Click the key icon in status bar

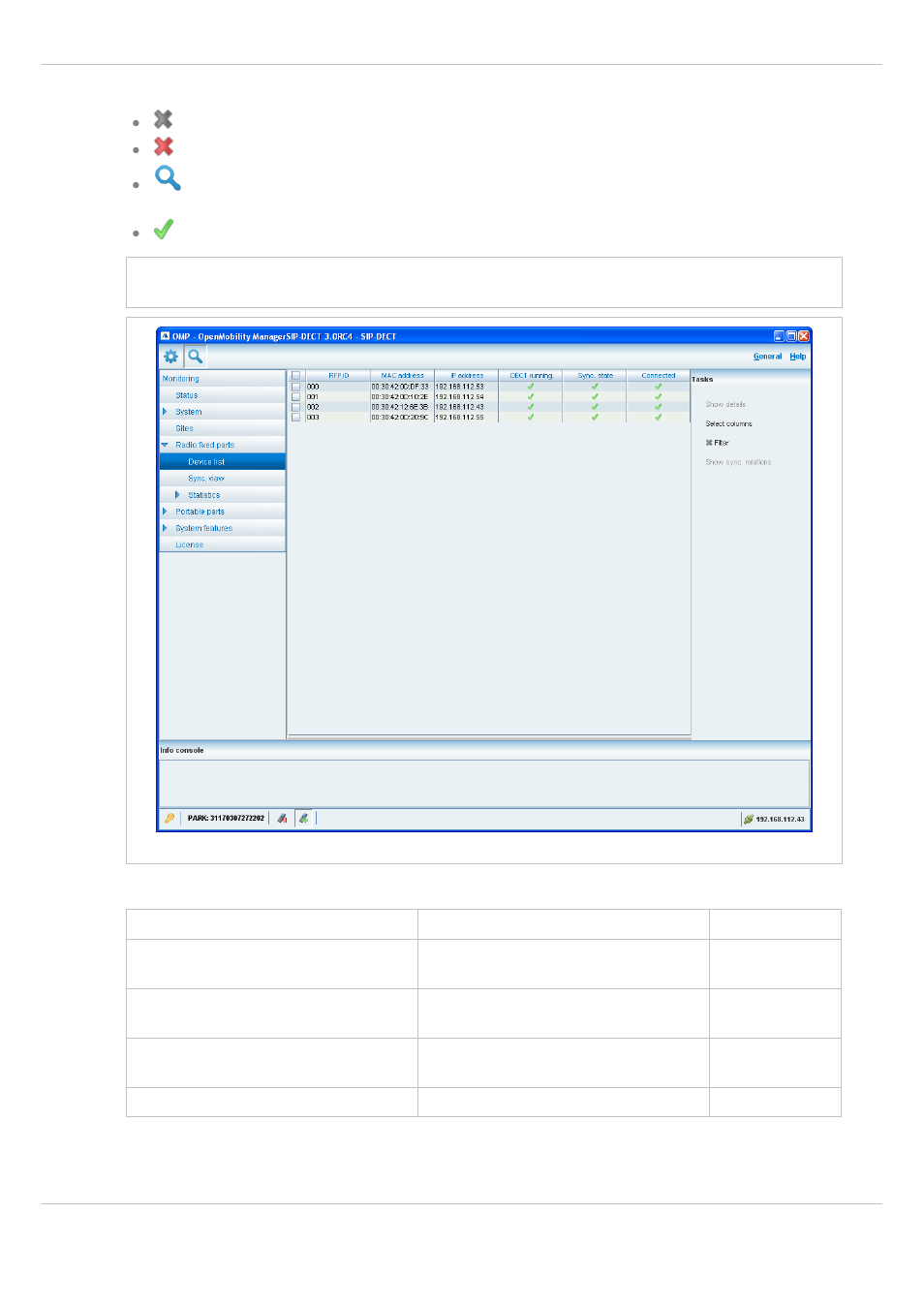pos(169,819)
